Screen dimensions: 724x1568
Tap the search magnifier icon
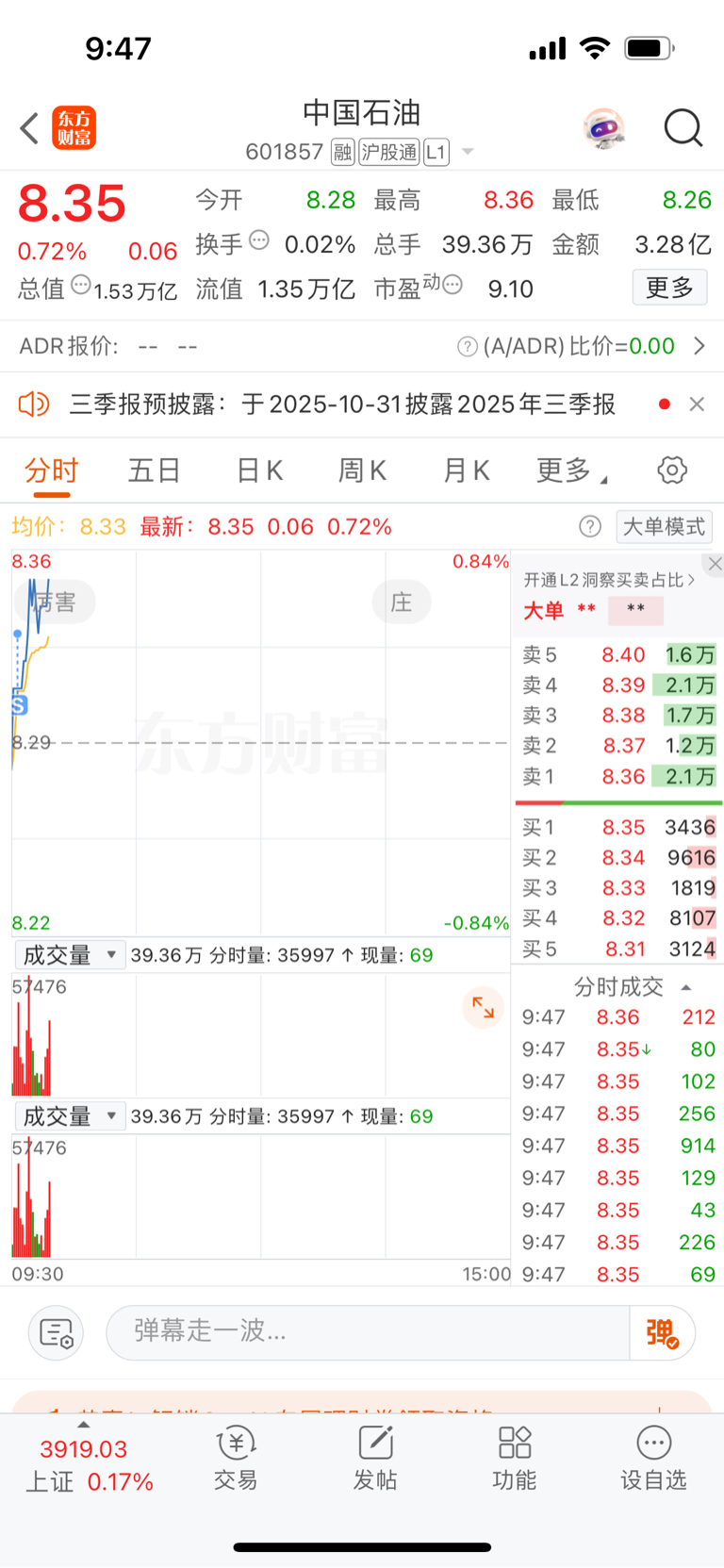point(683,128)
